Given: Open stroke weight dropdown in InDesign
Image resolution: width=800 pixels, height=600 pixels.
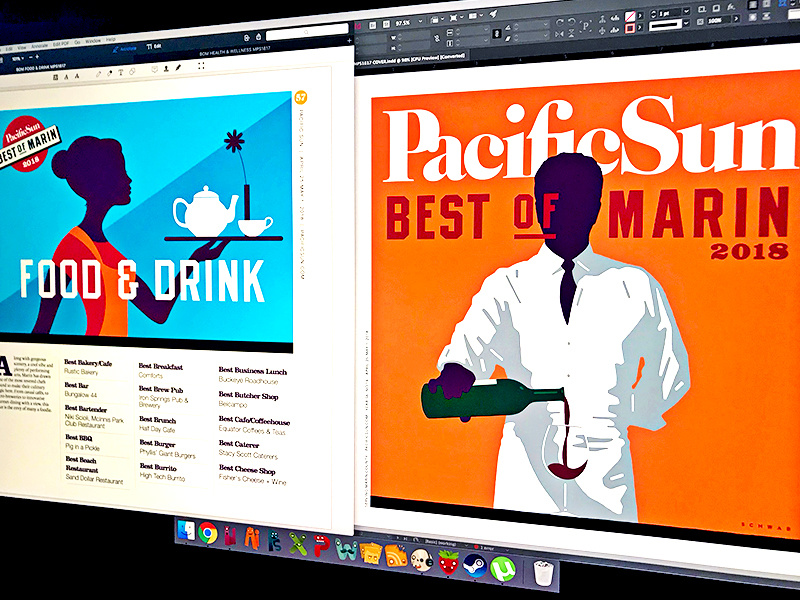Looking at the screenshot, I should (686, 12).
